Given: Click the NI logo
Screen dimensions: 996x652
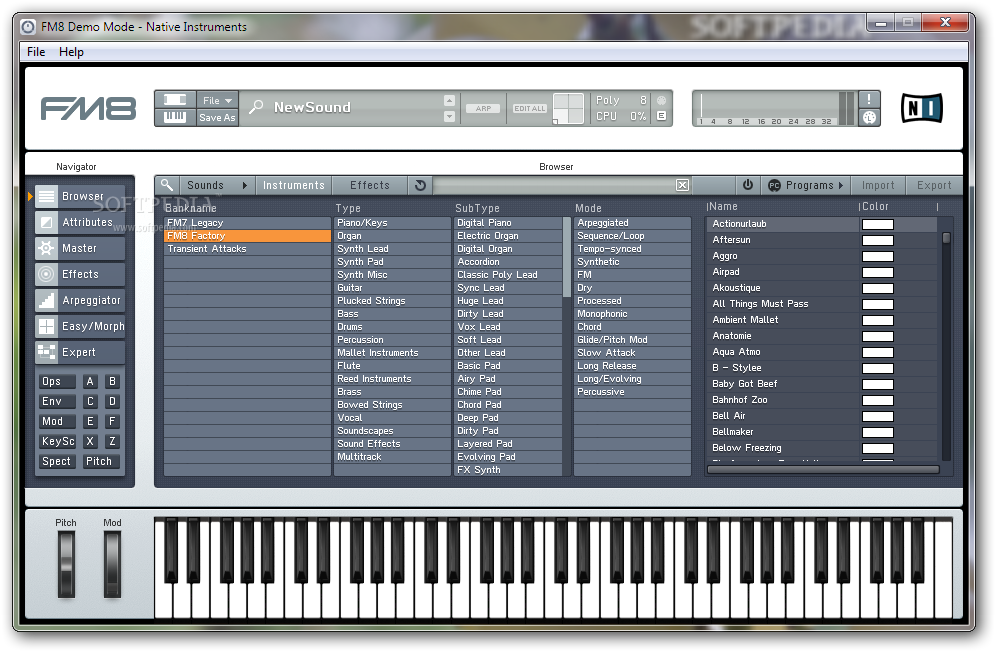Looking at the screenshot, I should click(922, 107).
